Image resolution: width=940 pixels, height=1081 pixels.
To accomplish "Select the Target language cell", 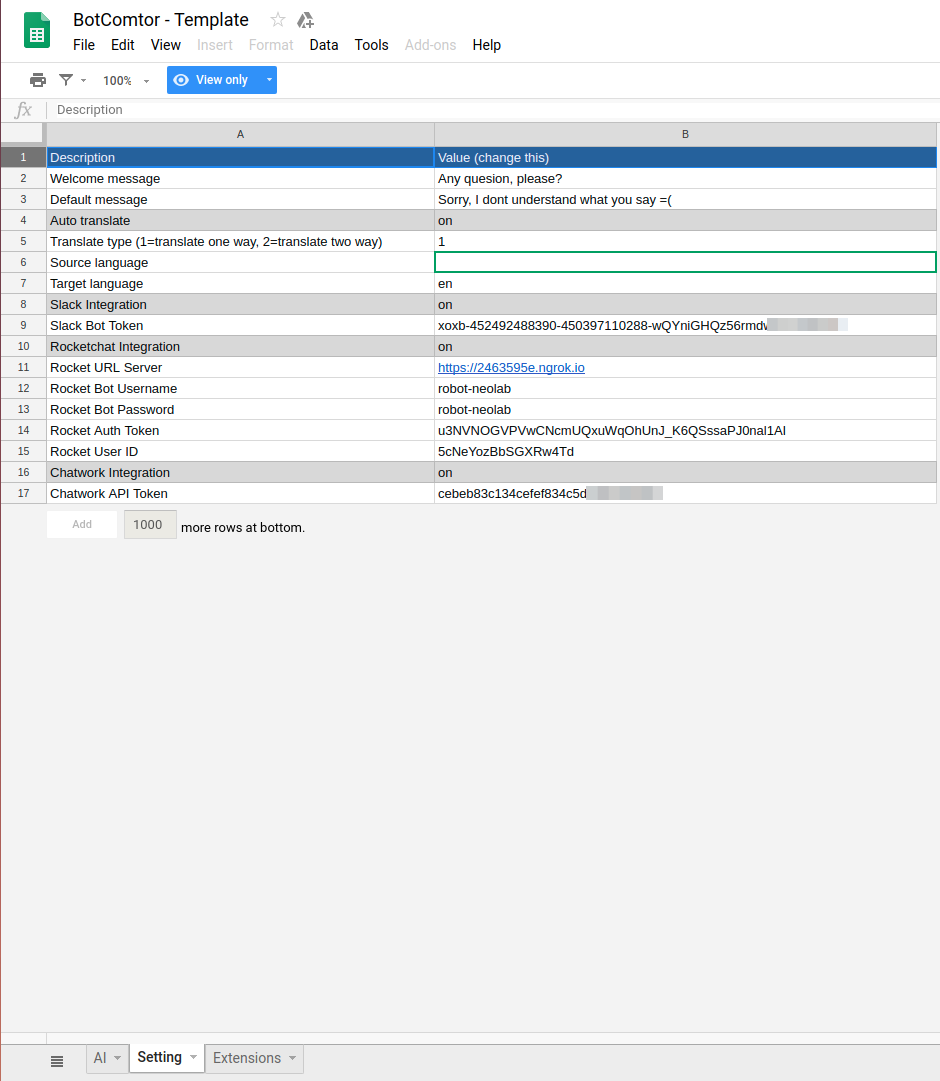I will [x=240, y=283].
